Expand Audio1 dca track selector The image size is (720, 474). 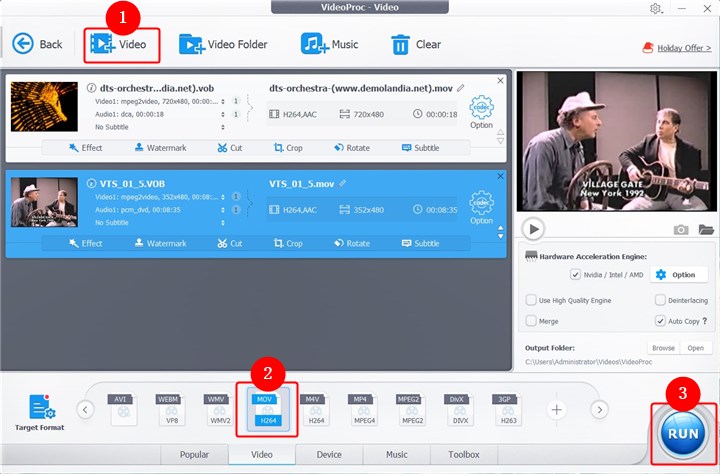[x=223, y=114]
